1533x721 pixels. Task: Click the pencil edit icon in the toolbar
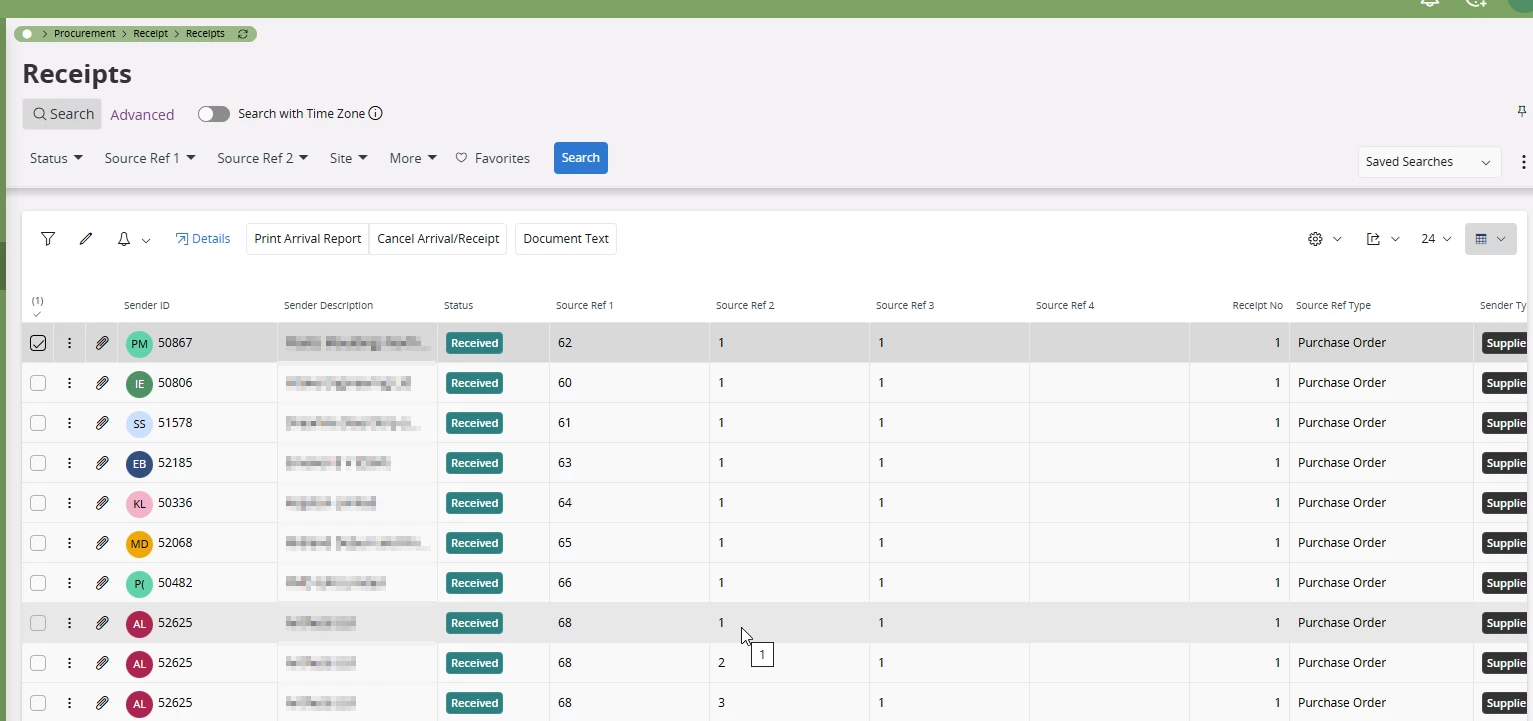tap(86, 239)
